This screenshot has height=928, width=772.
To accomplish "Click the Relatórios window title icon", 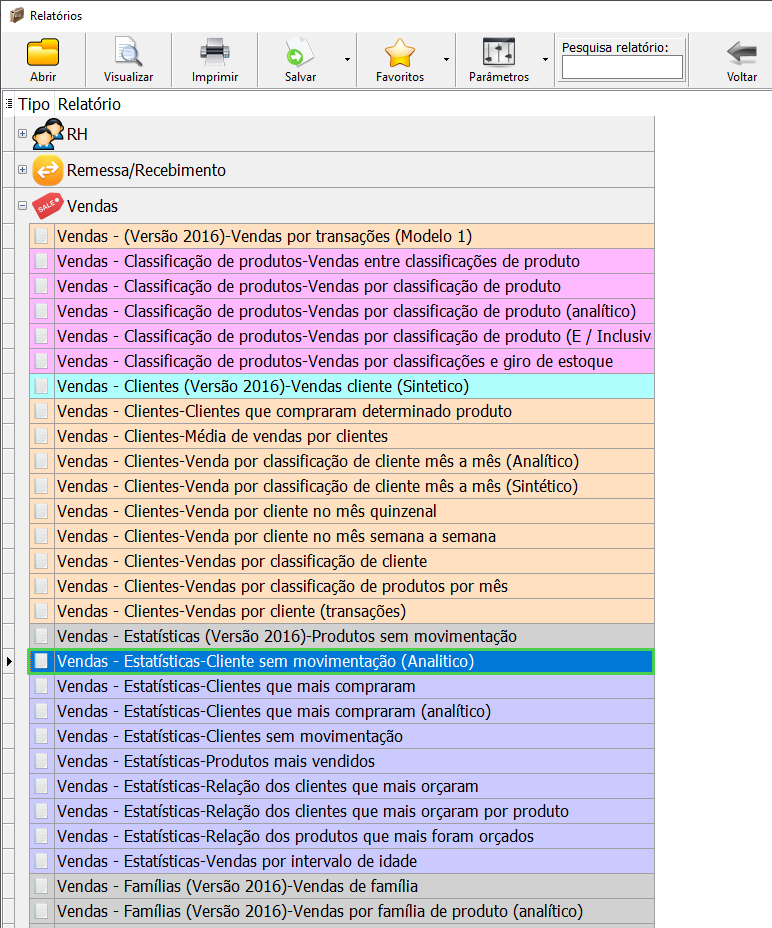I will pyautogui.click(x=17, y=15).
